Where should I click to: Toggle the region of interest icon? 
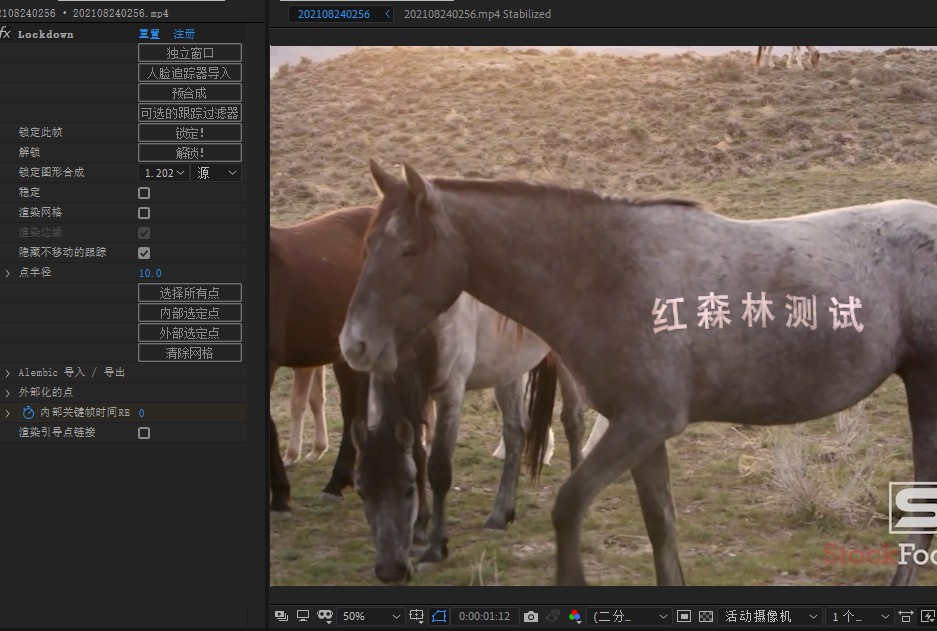439,616
